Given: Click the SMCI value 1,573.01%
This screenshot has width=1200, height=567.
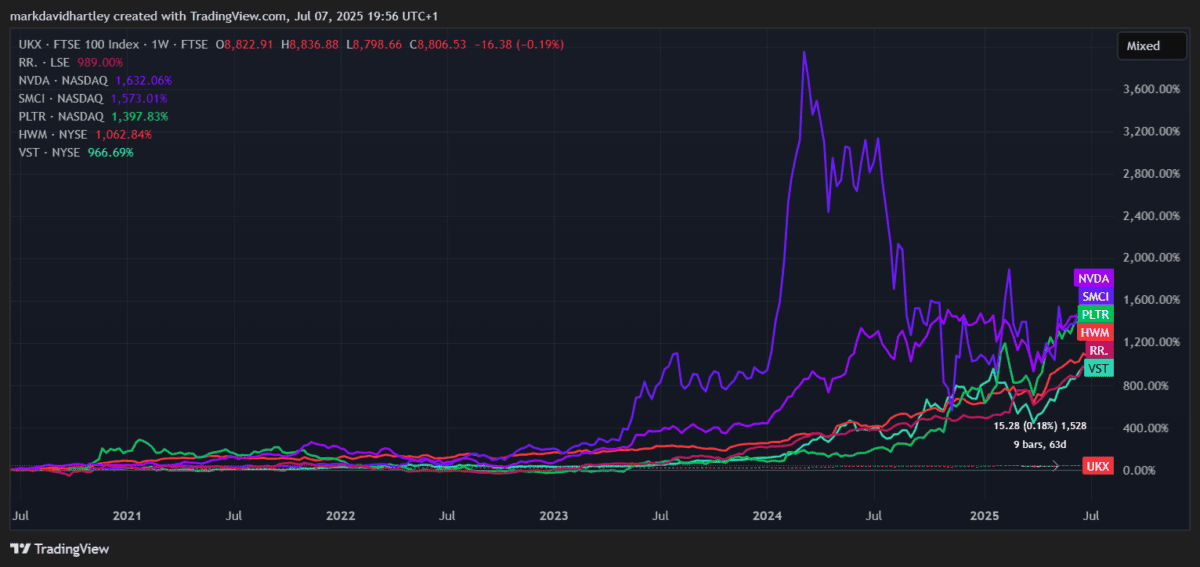Looking at the screenshot, I should coord(139,98).
